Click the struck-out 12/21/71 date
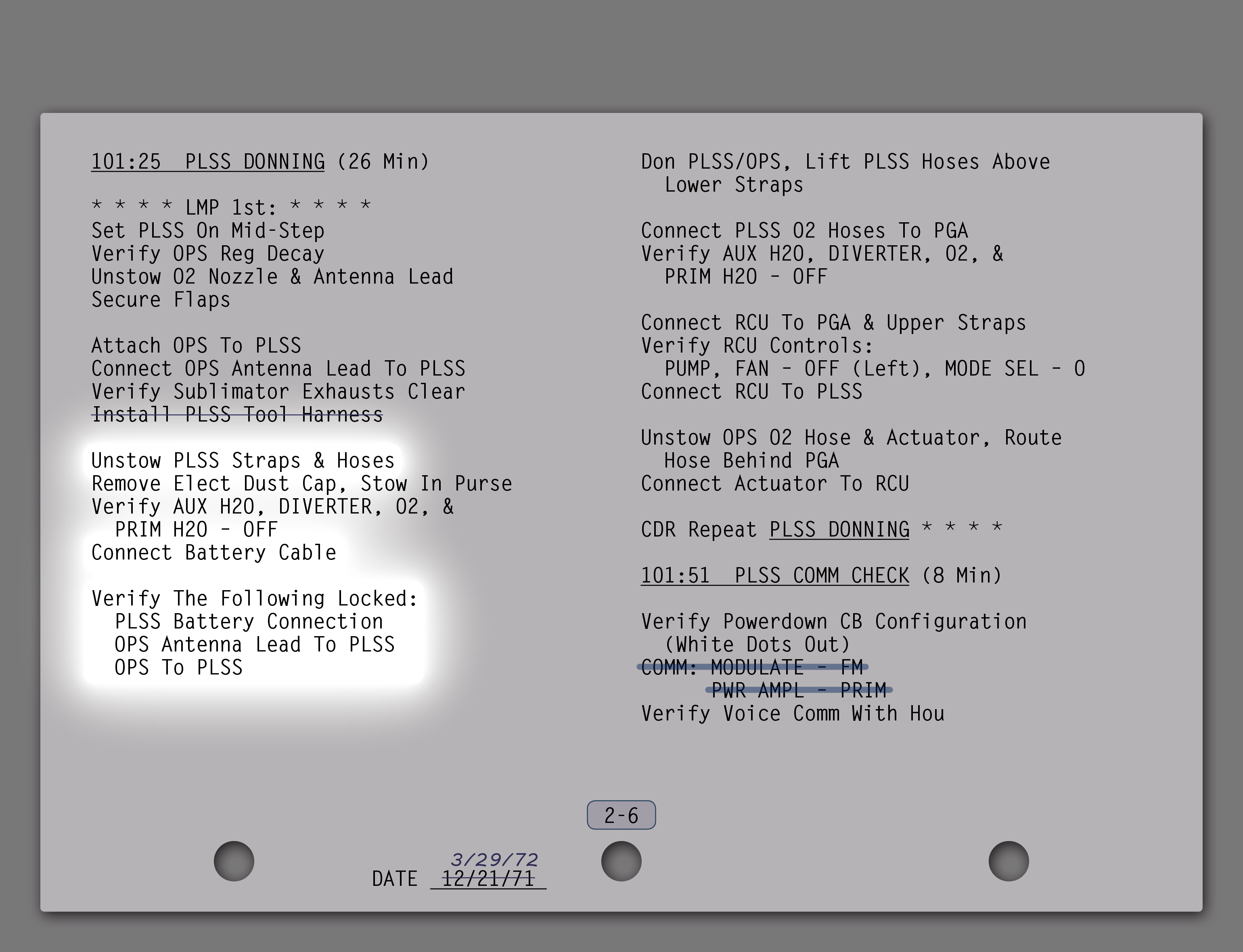Viewport: 1243px width, 952px height. tap(488, 879)
